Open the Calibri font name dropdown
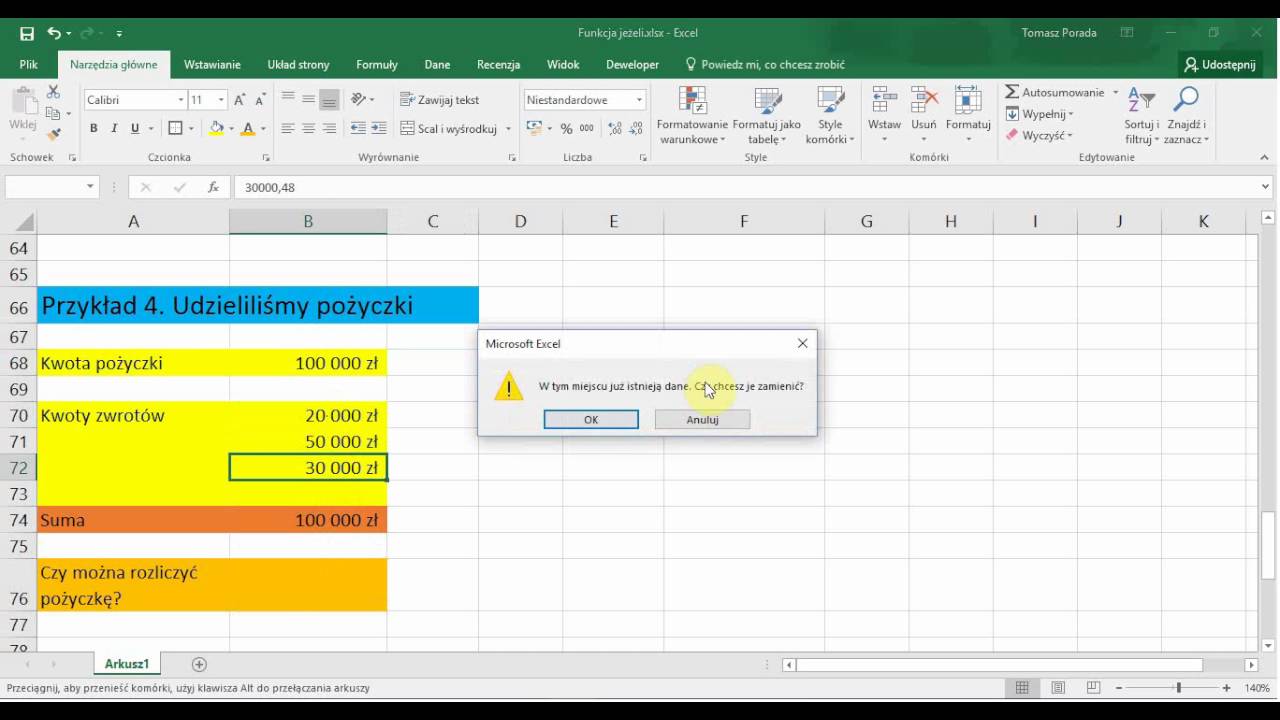 click(x=181, y=100)
